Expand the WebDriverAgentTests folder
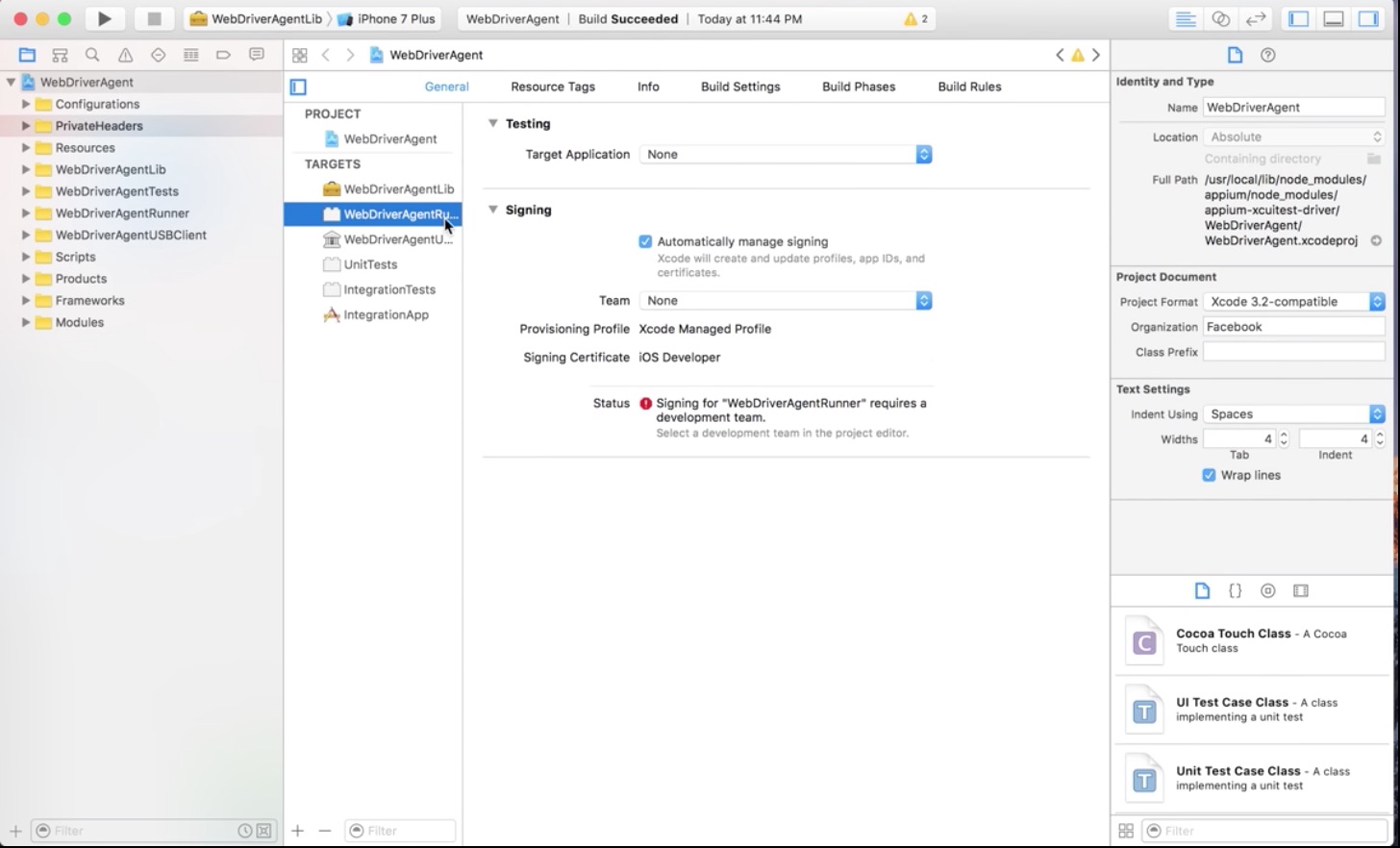This screenshot has width=1400, height=848. click(x=26, y=191)
